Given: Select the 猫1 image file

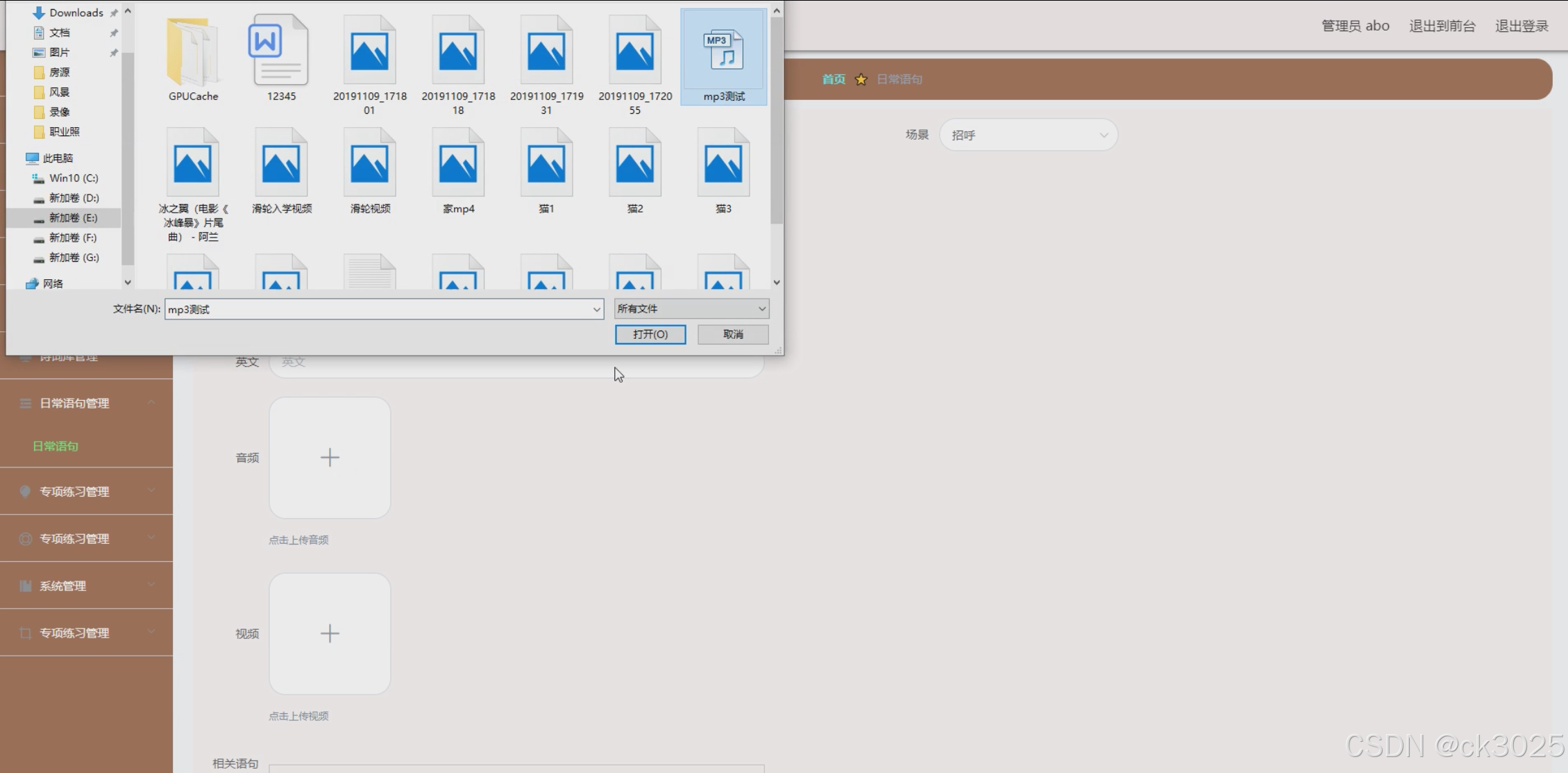Looking at the screenshot, I should tap(546, 165).
